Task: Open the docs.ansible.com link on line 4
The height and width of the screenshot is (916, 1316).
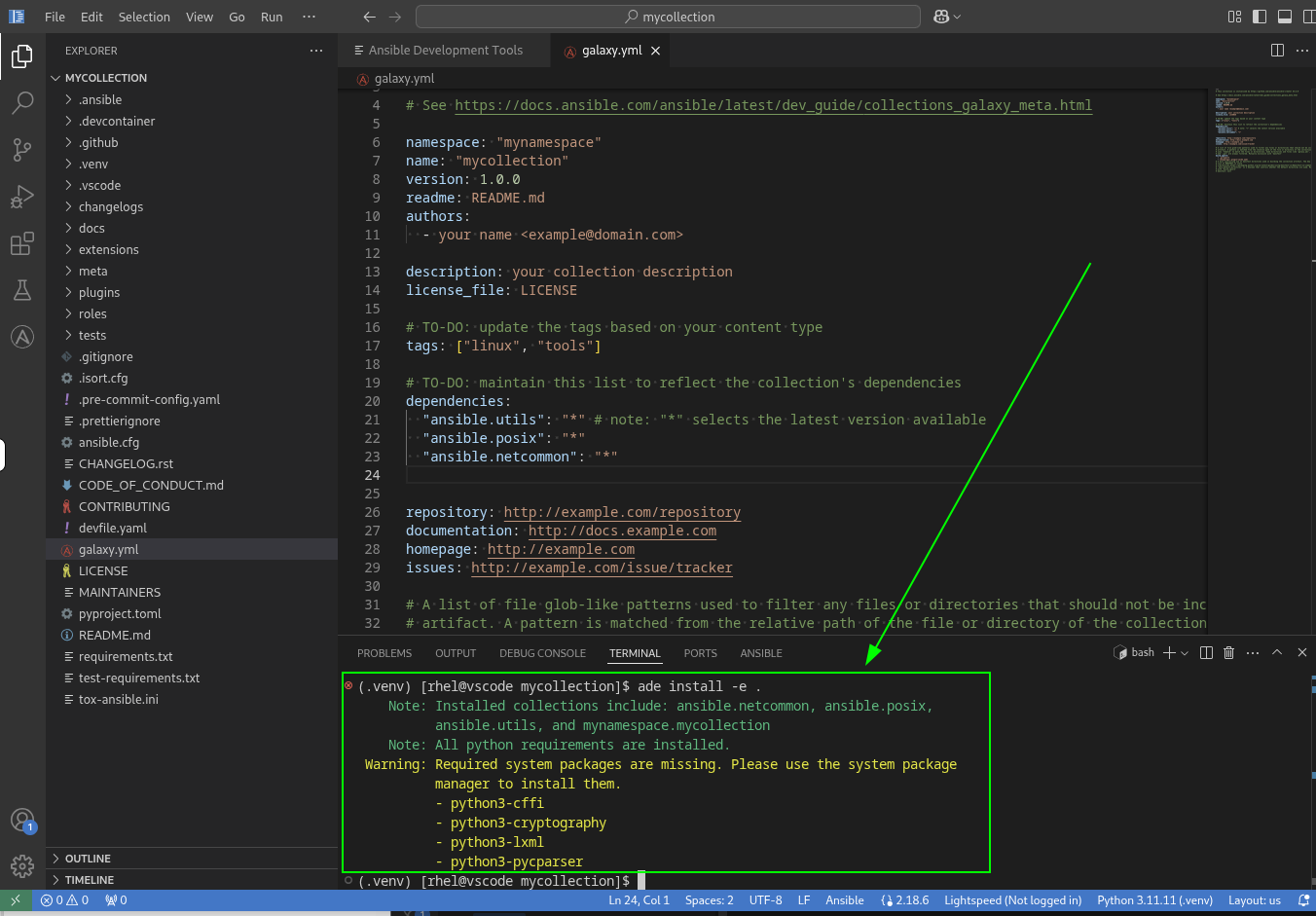Action: 773,105
